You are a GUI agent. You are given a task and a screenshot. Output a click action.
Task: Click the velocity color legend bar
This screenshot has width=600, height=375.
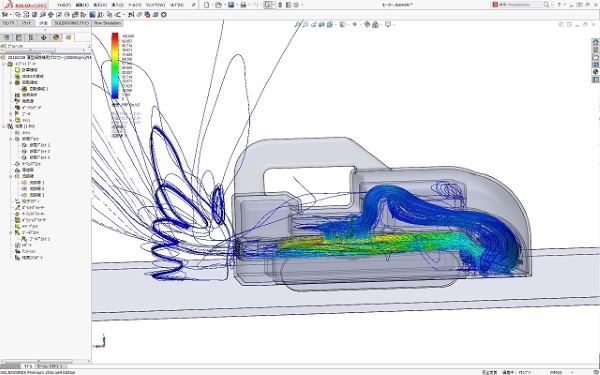point(115,66)
